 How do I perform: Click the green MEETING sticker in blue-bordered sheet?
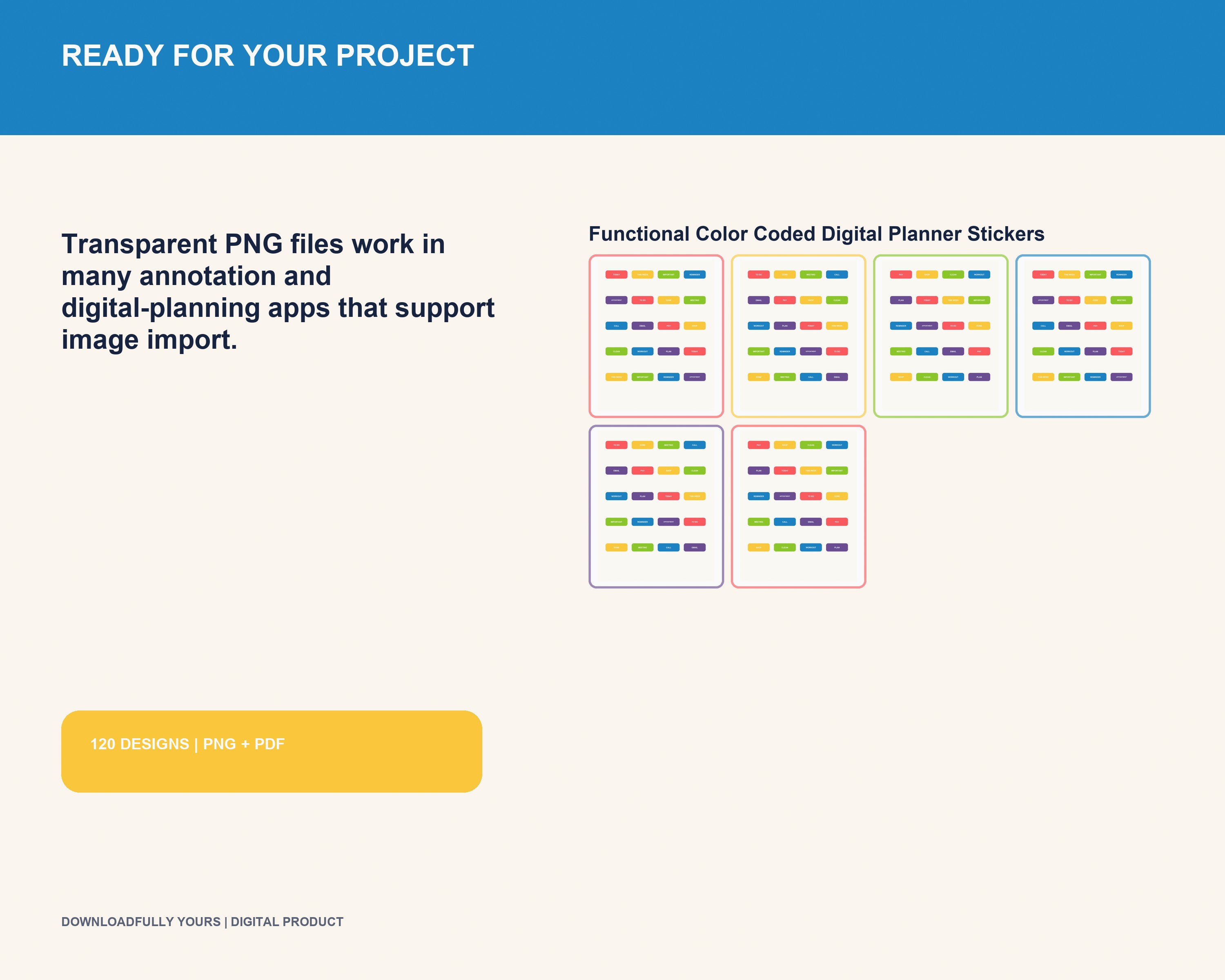(1121, 300)
